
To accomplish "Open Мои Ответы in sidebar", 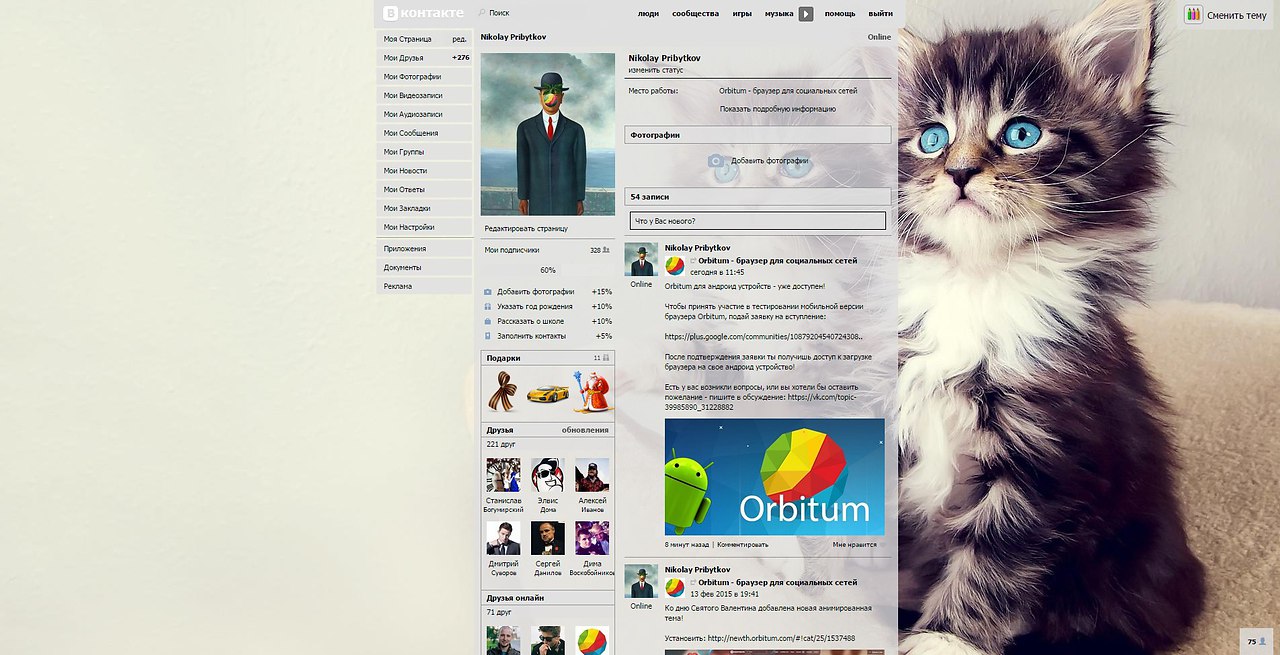I will point(425,189).
